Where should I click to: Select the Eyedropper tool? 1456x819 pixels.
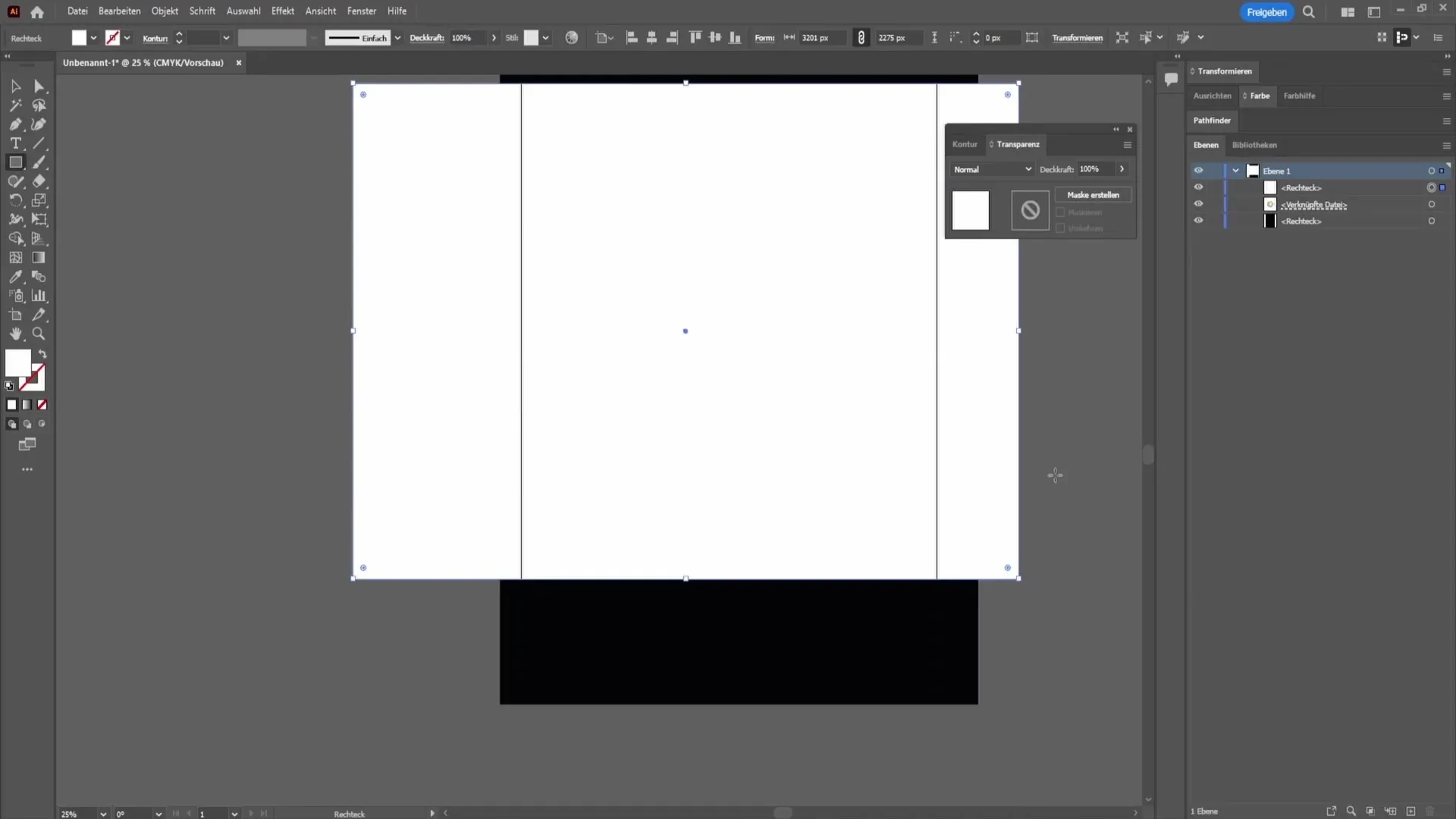(x=15, y=277)
